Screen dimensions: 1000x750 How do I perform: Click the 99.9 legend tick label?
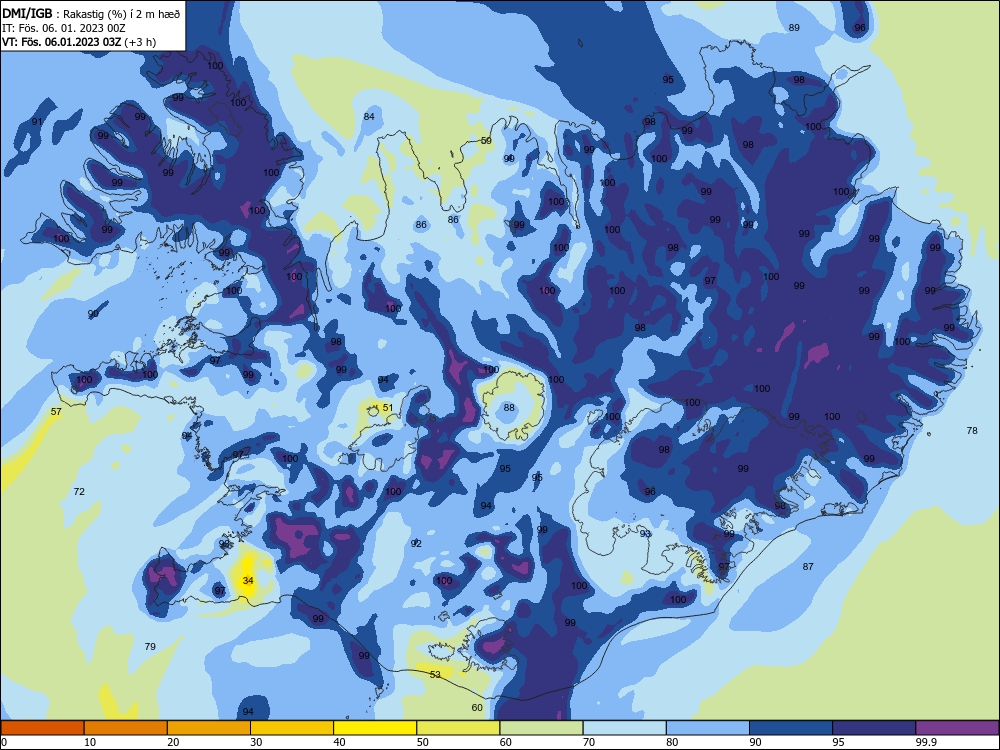click(926, 742)
